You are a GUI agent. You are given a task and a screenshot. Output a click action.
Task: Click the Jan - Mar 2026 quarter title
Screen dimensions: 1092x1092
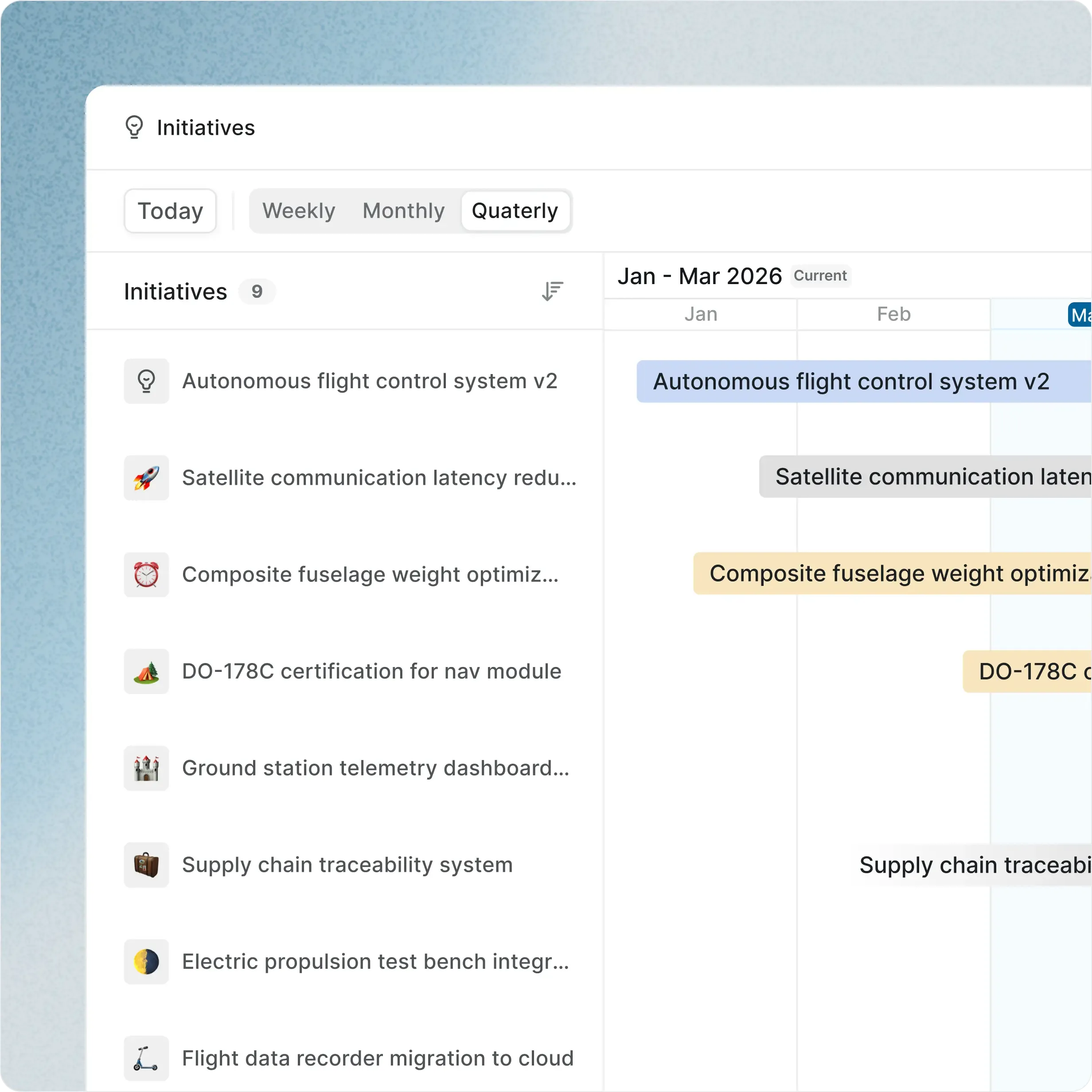[x=700, y=277]
